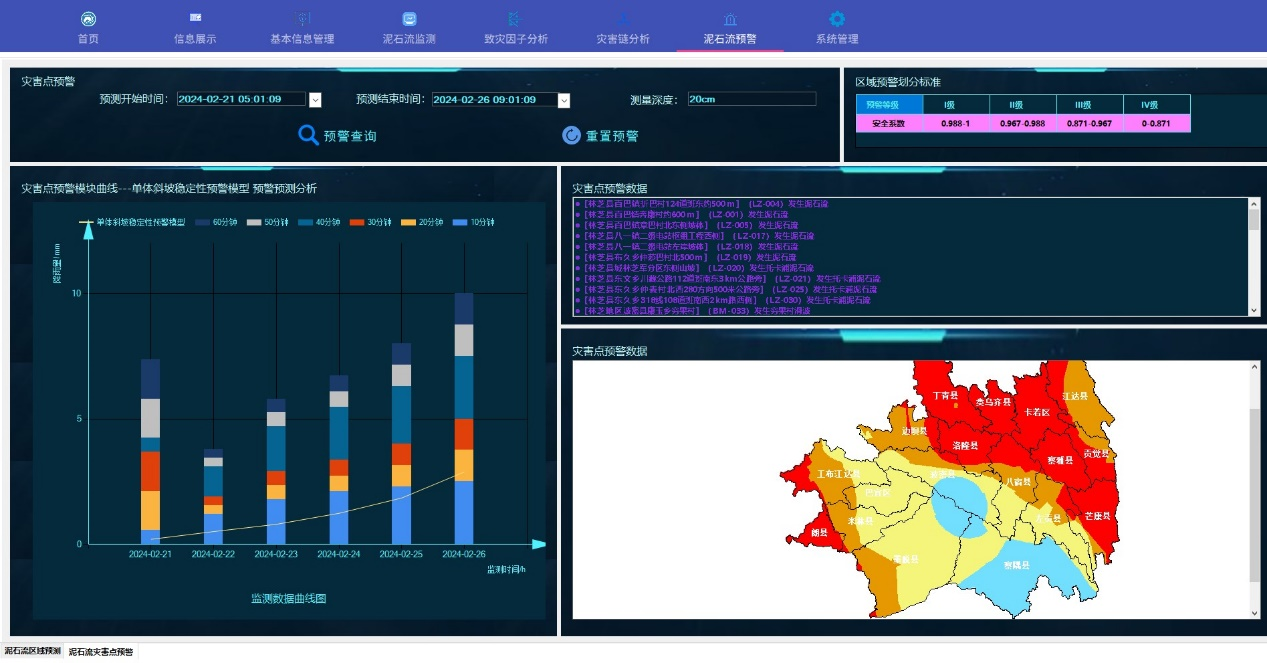
Task: Toggle the 30分钟 legend series
Action: (370, 222)
